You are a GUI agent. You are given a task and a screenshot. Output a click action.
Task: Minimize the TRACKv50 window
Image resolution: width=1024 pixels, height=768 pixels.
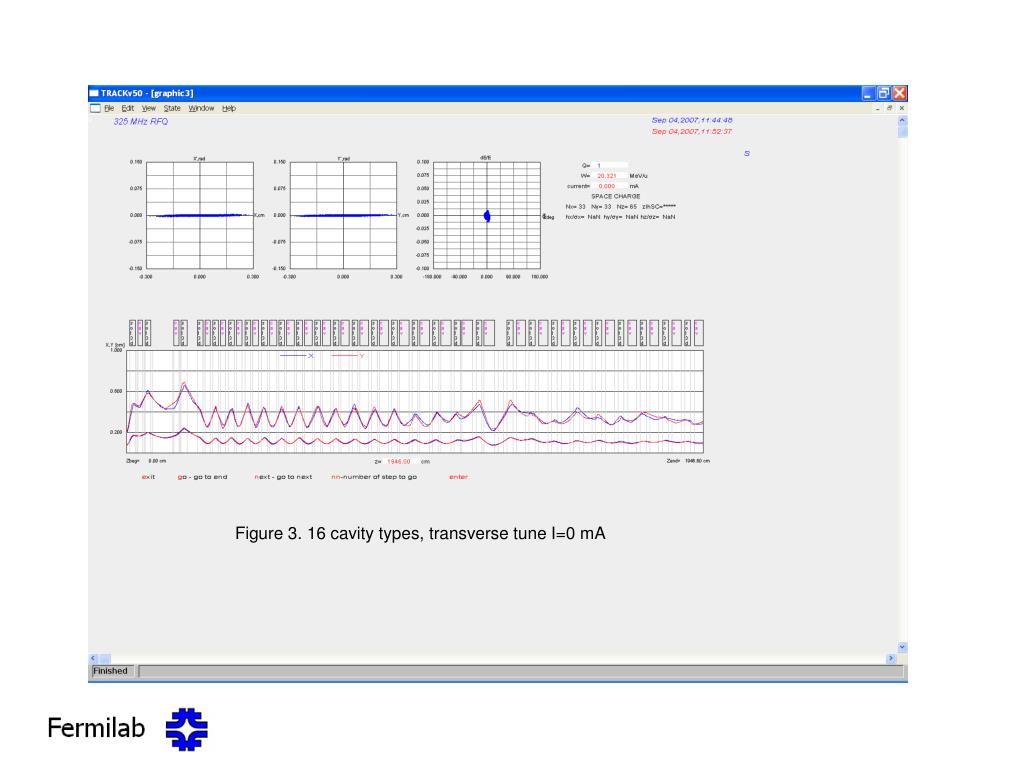point(867,93)
